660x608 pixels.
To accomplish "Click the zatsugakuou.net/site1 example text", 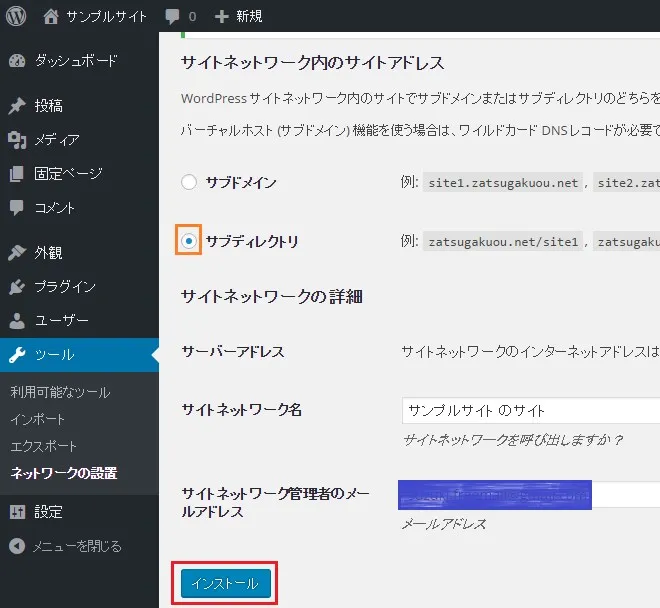I will tap(503, 242).
